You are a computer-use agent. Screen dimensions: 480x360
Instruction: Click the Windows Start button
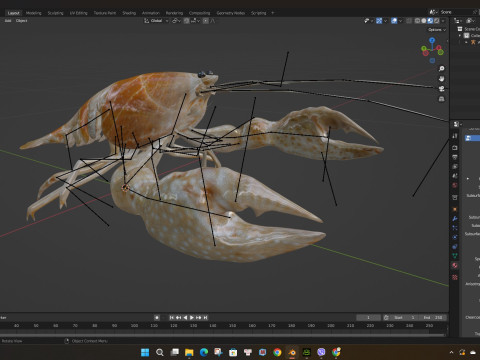click(145, 352)
